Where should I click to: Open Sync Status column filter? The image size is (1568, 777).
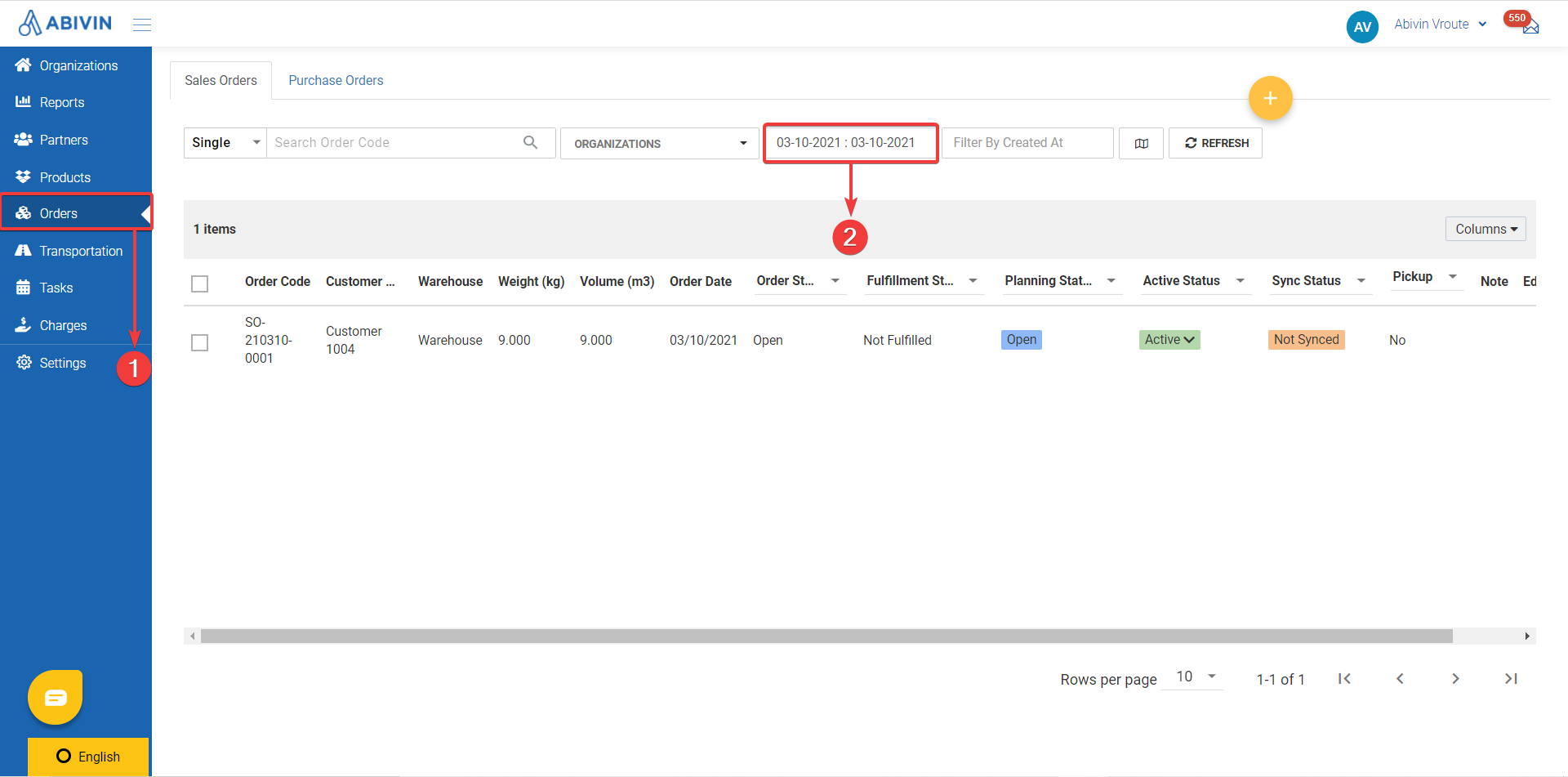tap(1361, 280)
